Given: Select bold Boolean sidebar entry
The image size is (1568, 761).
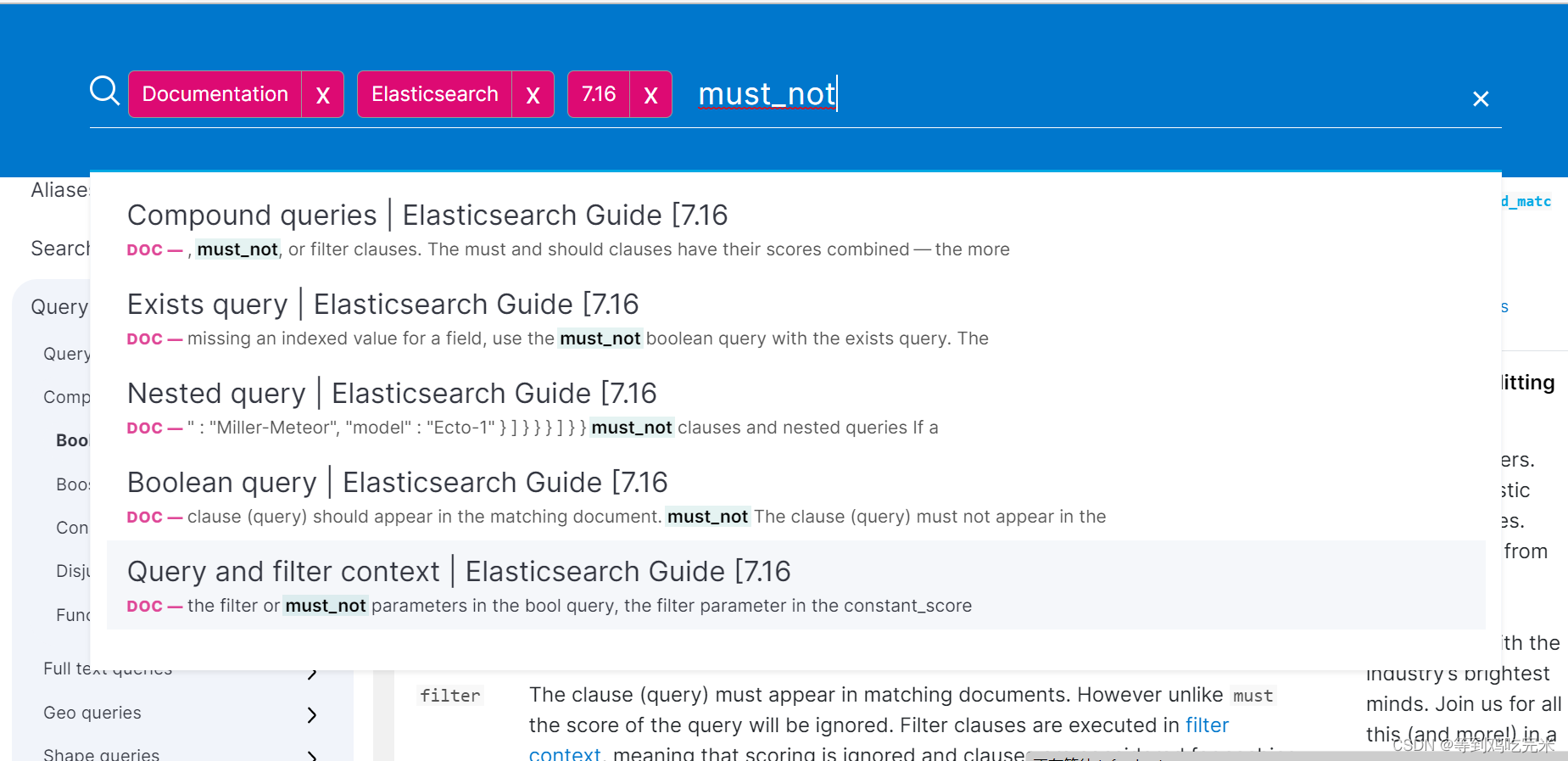Looking at the screenshot, I should pos(72,440).
